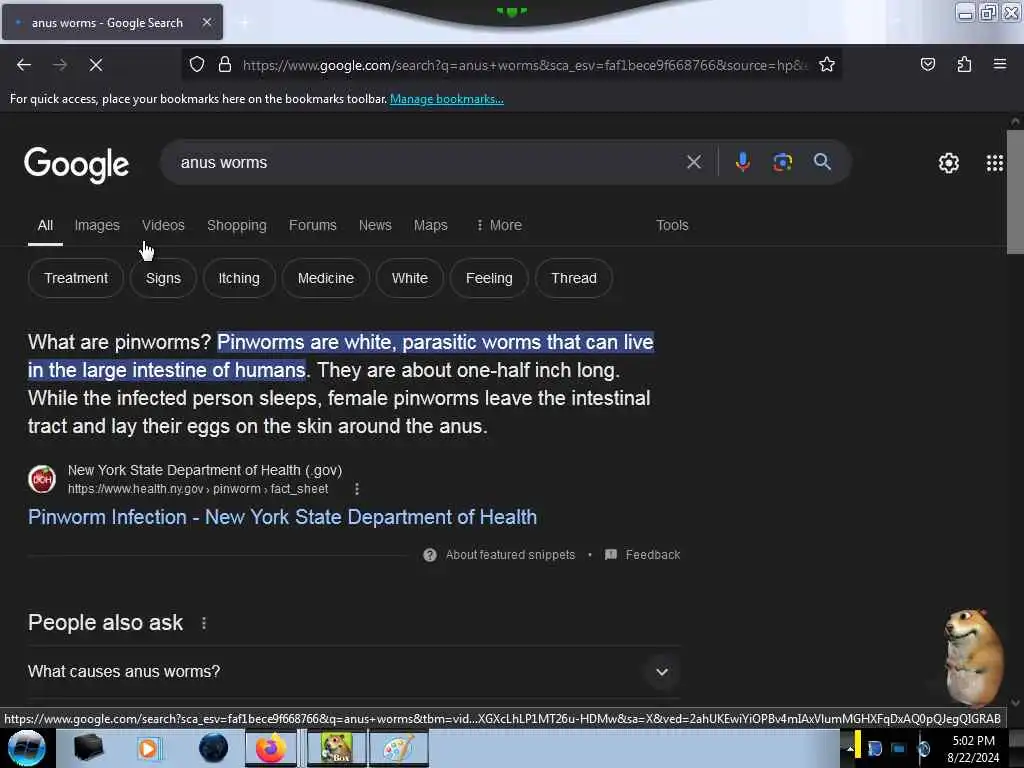Go forward with the forward arrow
Viewport: 1024px width, 768px height.
[59, 65]
